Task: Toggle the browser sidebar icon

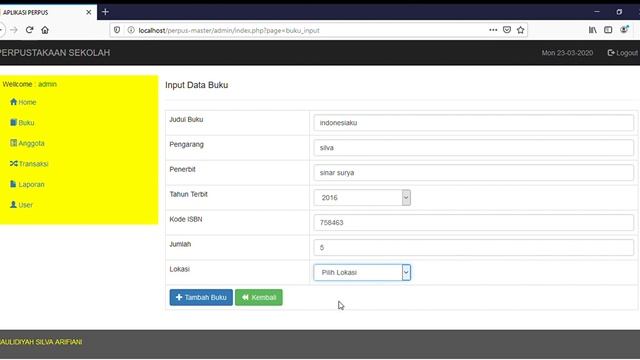Action: click(x=608, y=30)
